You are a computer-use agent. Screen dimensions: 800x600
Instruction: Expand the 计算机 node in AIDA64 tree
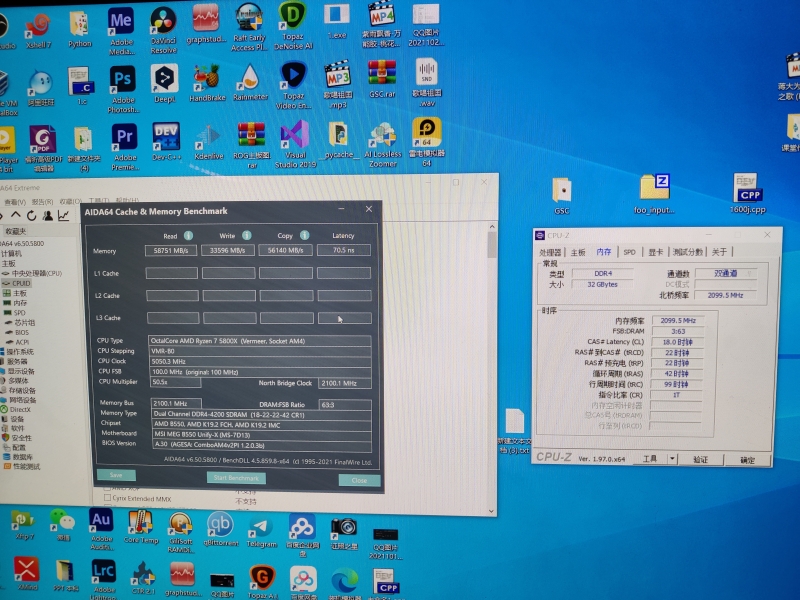tap(11, 252)
